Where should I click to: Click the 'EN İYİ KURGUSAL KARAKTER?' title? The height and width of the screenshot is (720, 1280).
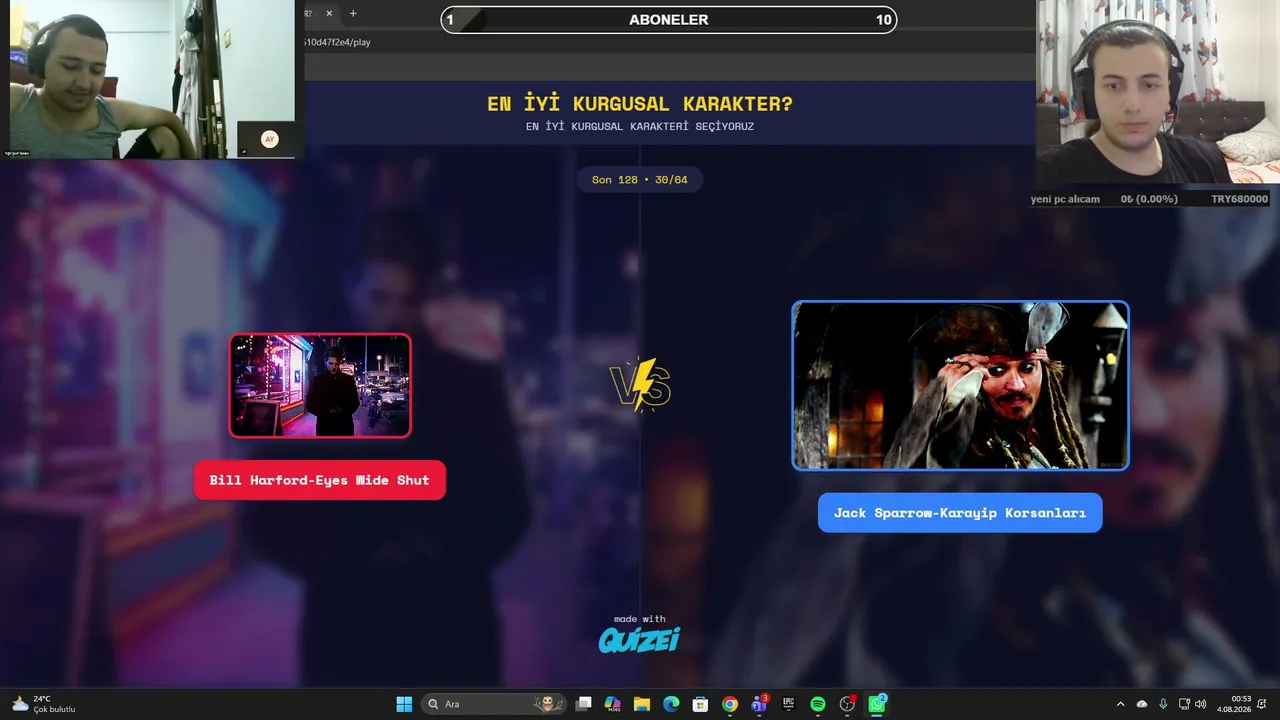pos(640,104)
